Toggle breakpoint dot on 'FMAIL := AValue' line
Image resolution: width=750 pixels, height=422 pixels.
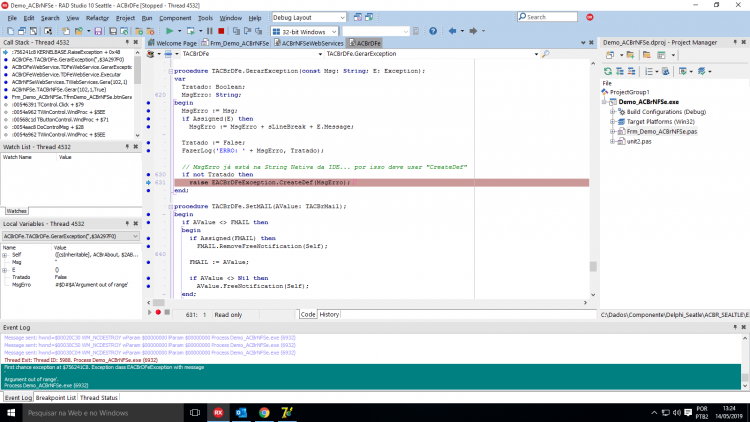coord(148,262)
